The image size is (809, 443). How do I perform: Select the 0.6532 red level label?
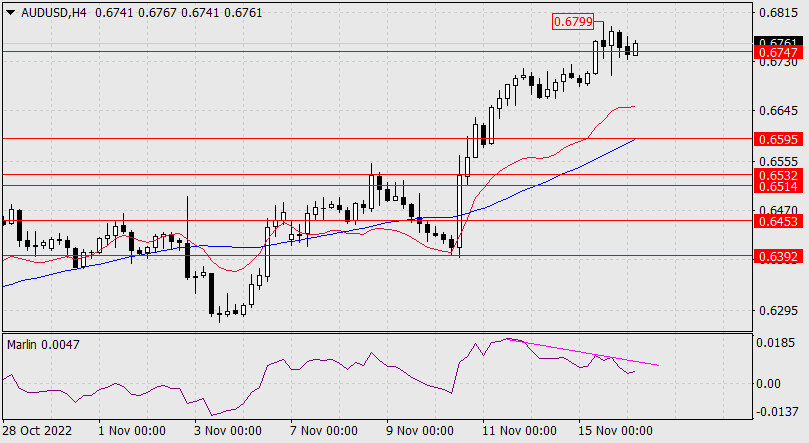[779, 175]
